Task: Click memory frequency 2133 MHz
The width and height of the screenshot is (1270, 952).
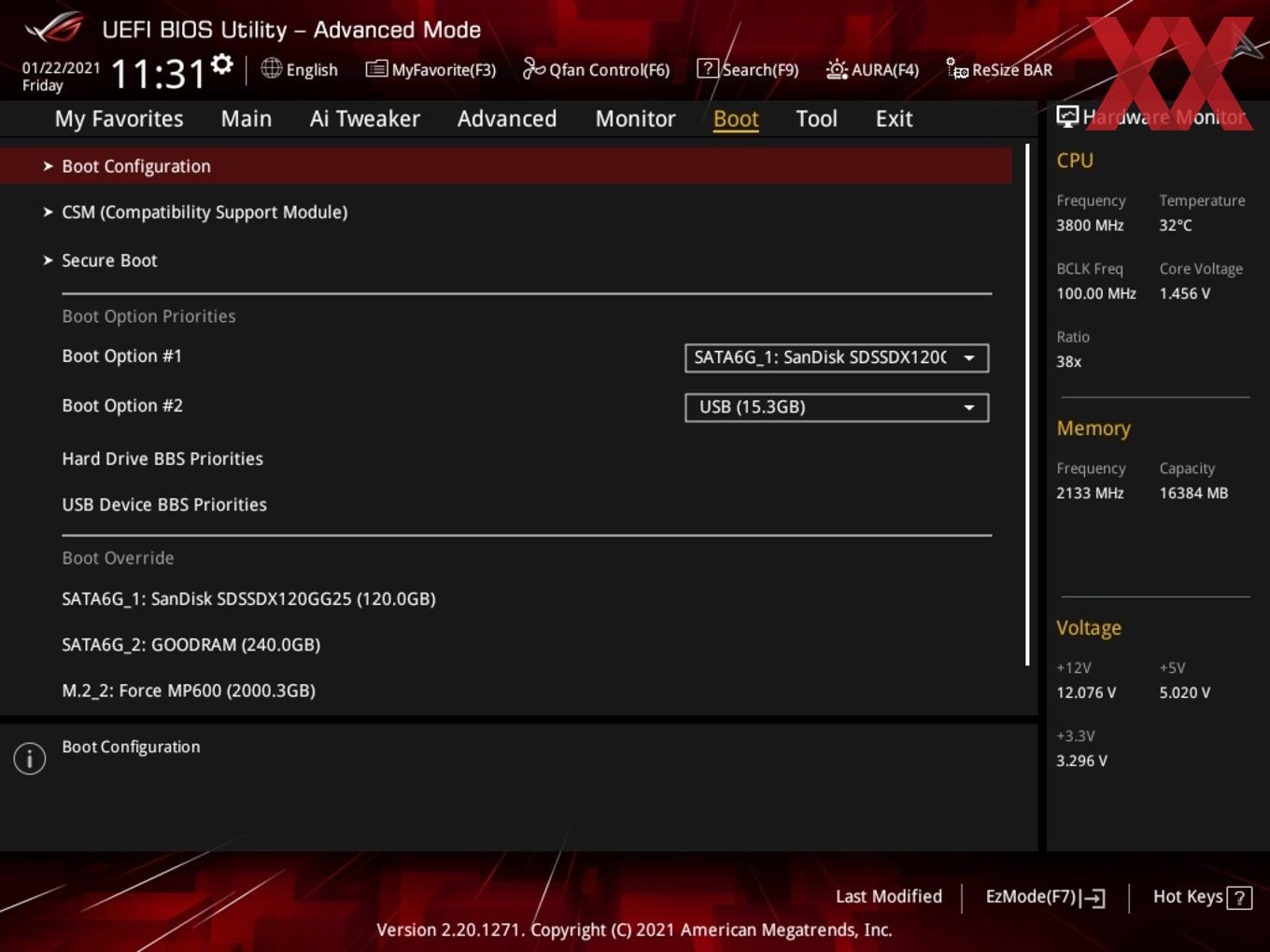Action: pos(1090,493)
